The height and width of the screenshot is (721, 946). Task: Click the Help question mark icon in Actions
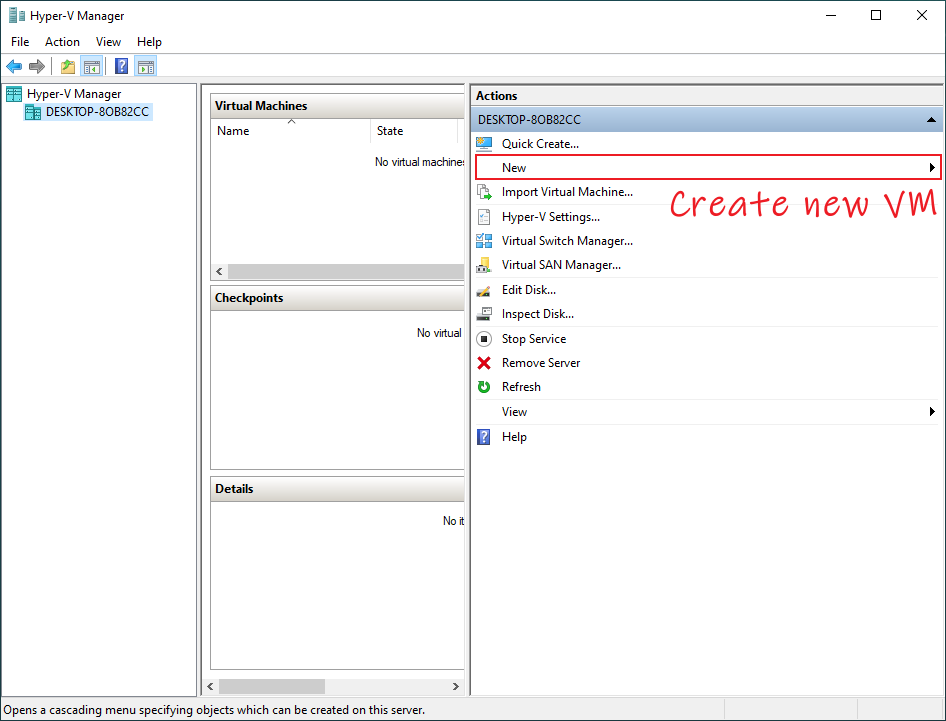click(x=484, y=437)
